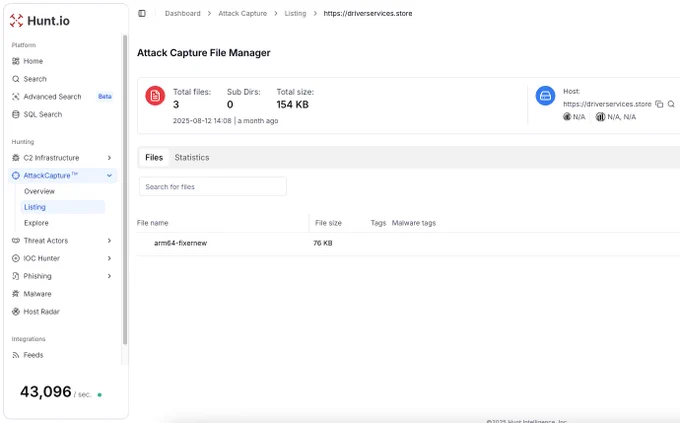The height and width of the screenshot is (423, 680).
Task: Click the 76 KB file size cell
Action: click(x=323, y=243)
